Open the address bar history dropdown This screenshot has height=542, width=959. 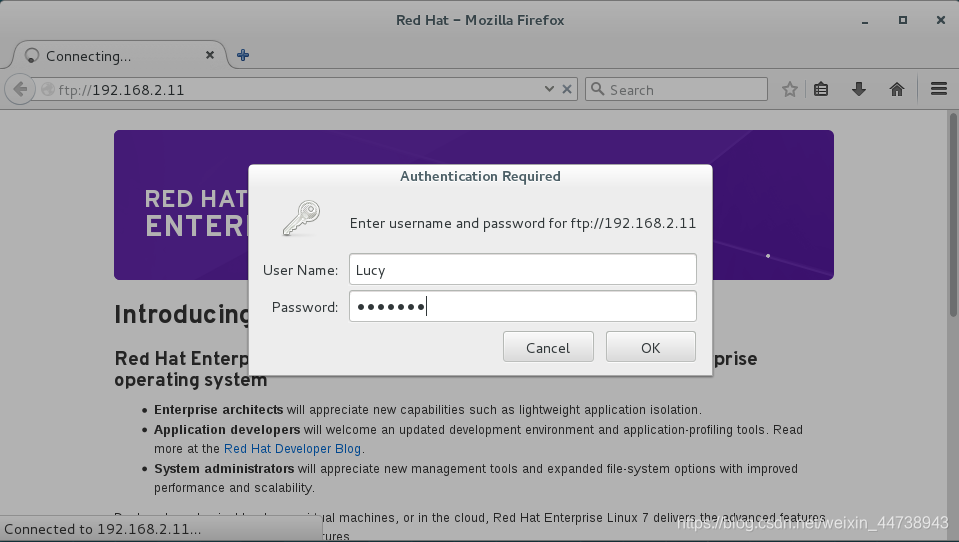click(x=549, y=89)
